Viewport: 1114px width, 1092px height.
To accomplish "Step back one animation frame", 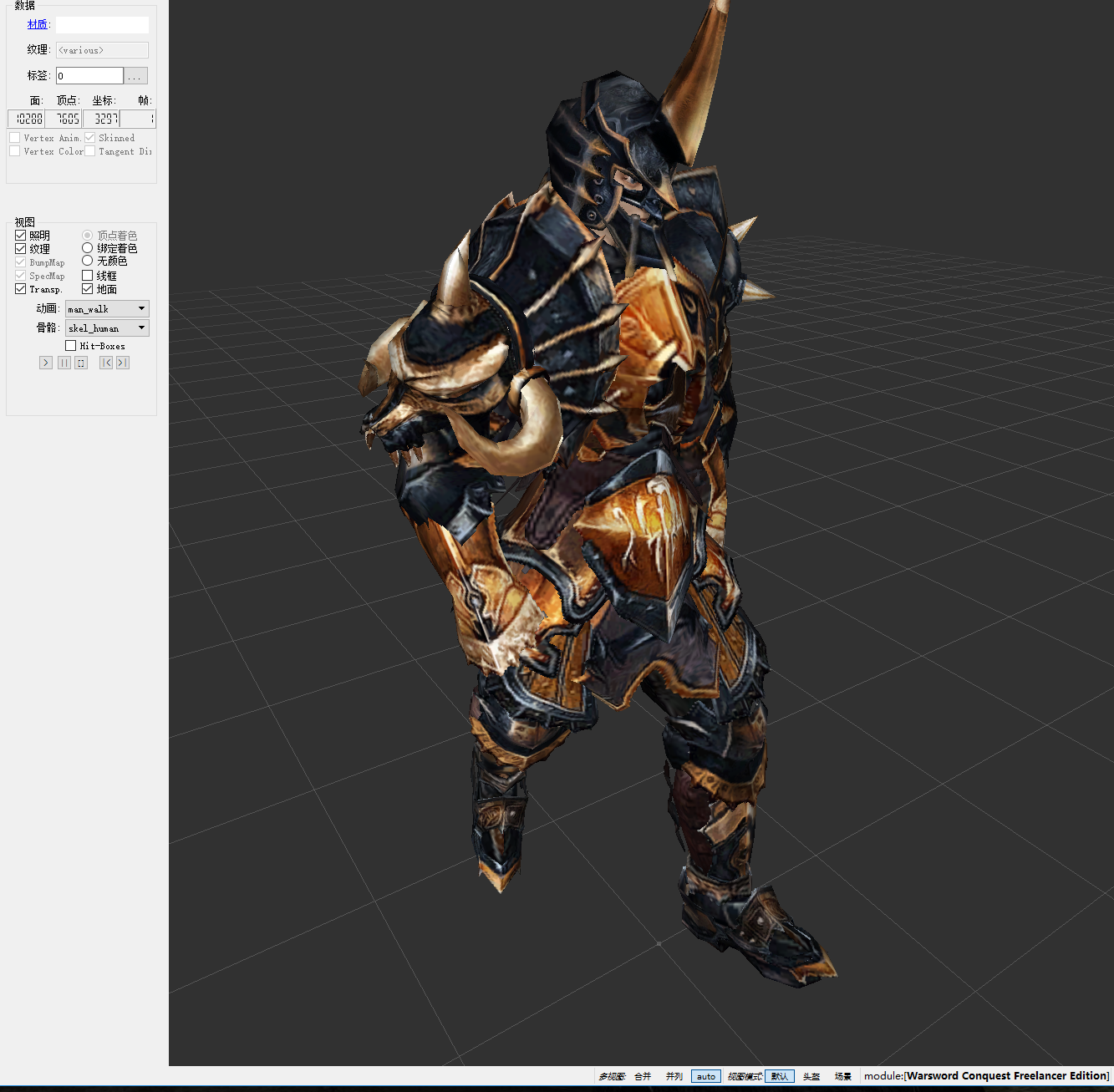I will [106, 363].
